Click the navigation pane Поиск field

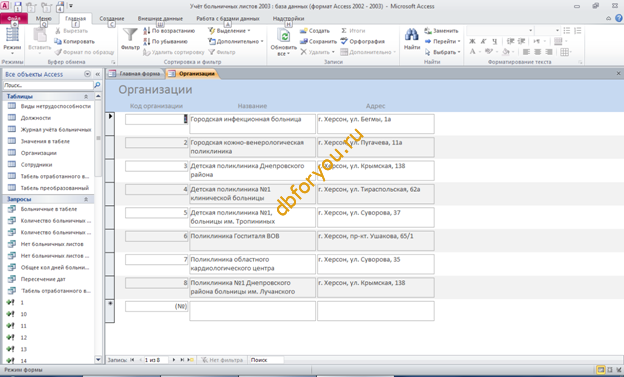tap(48, 85)
